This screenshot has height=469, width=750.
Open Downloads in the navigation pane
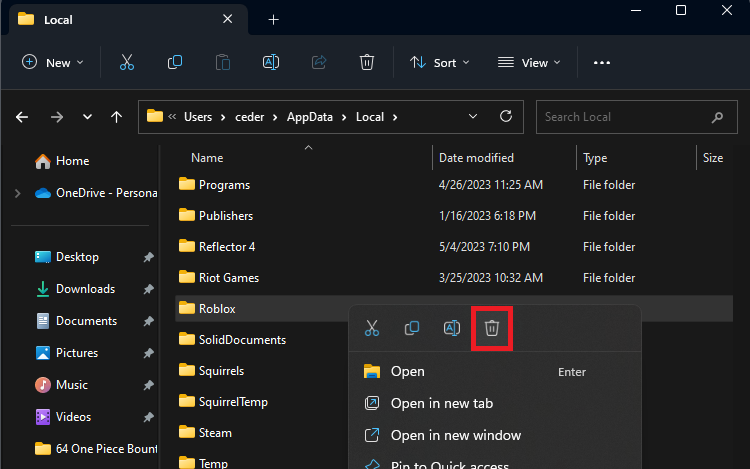click(85, 289)
